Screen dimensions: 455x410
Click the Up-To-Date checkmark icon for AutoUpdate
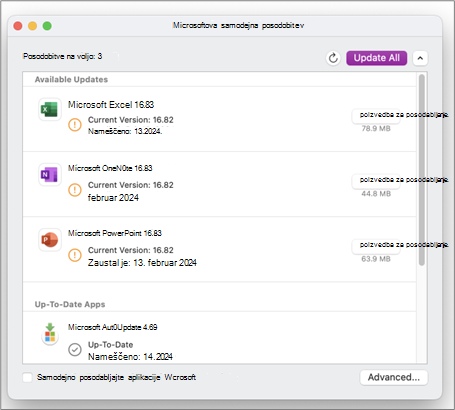[x=75, y=350]
